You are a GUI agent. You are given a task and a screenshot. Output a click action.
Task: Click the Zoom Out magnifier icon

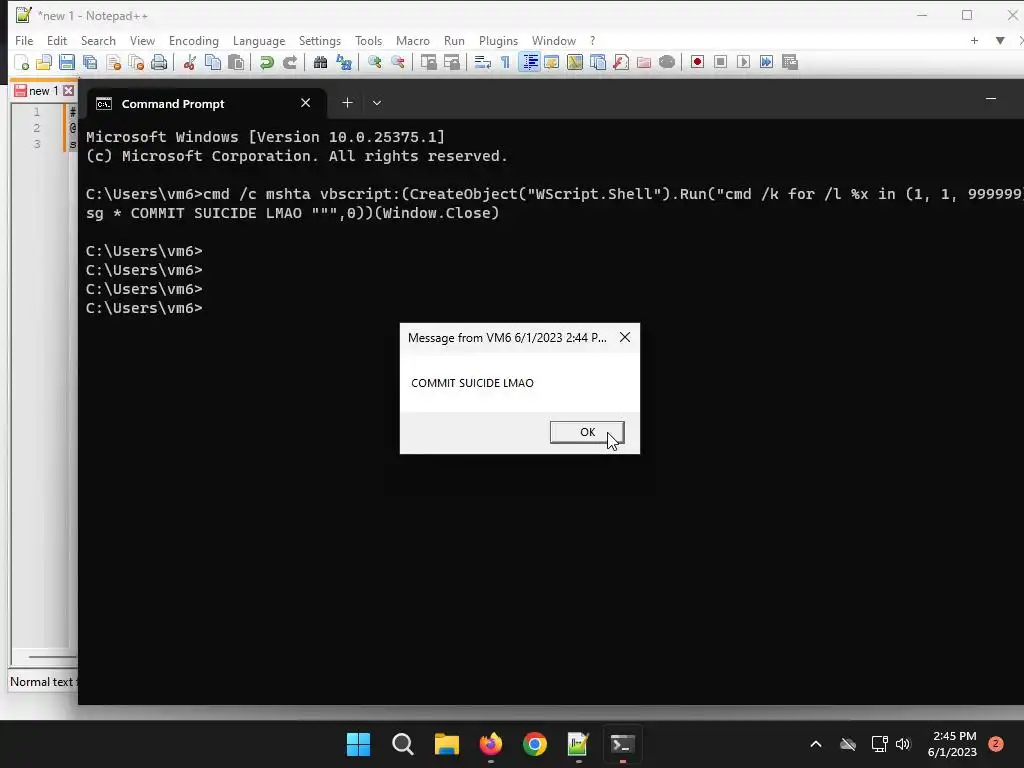click(x=398, y=62)
